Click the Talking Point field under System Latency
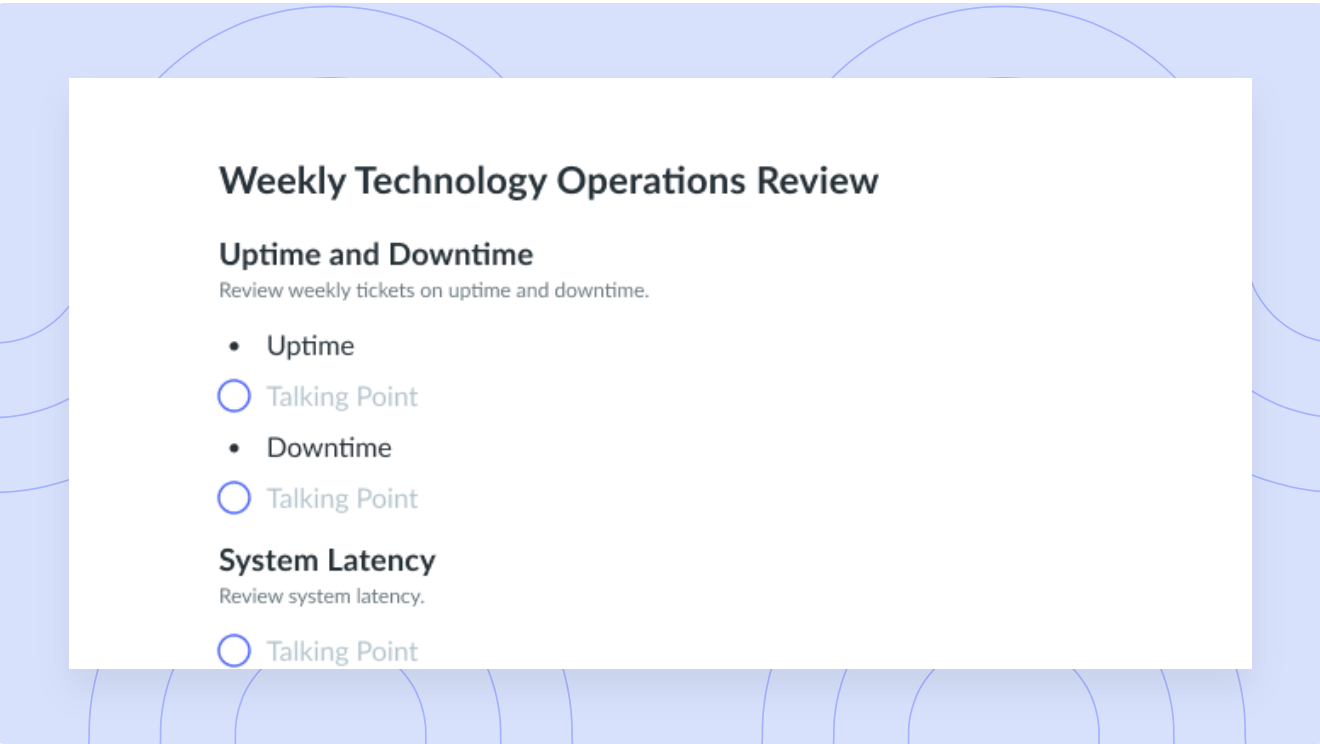This screenshot has height=744, width=1320. click(x=342, y=652)
